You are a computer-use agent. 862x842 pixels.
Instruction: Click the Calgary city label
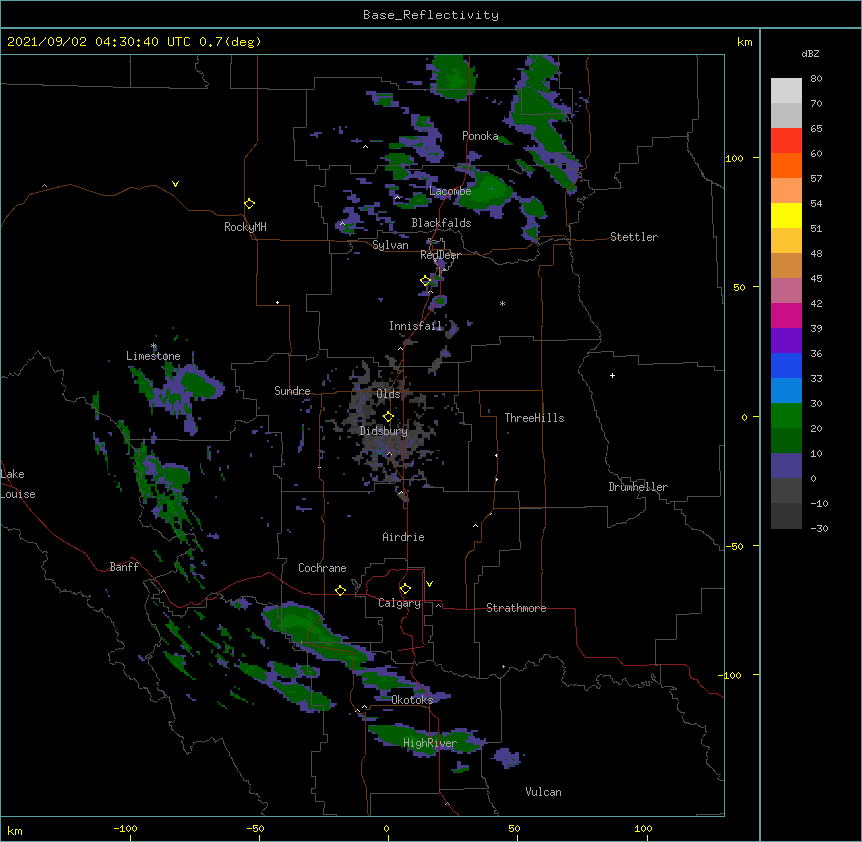tap(399, 603)
